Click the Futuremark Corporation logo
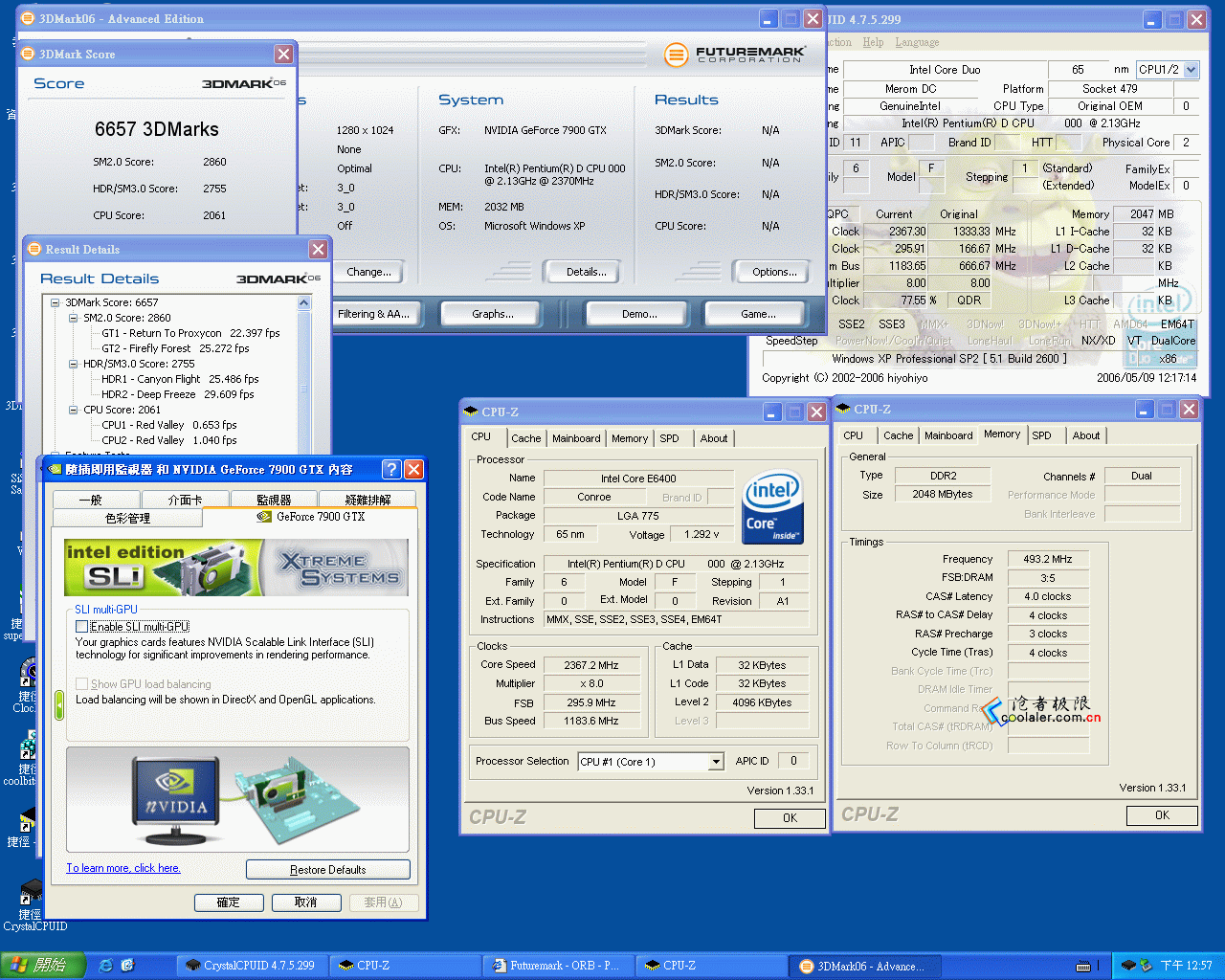The height and width of the screenshot is (980, 1225). 734,55
